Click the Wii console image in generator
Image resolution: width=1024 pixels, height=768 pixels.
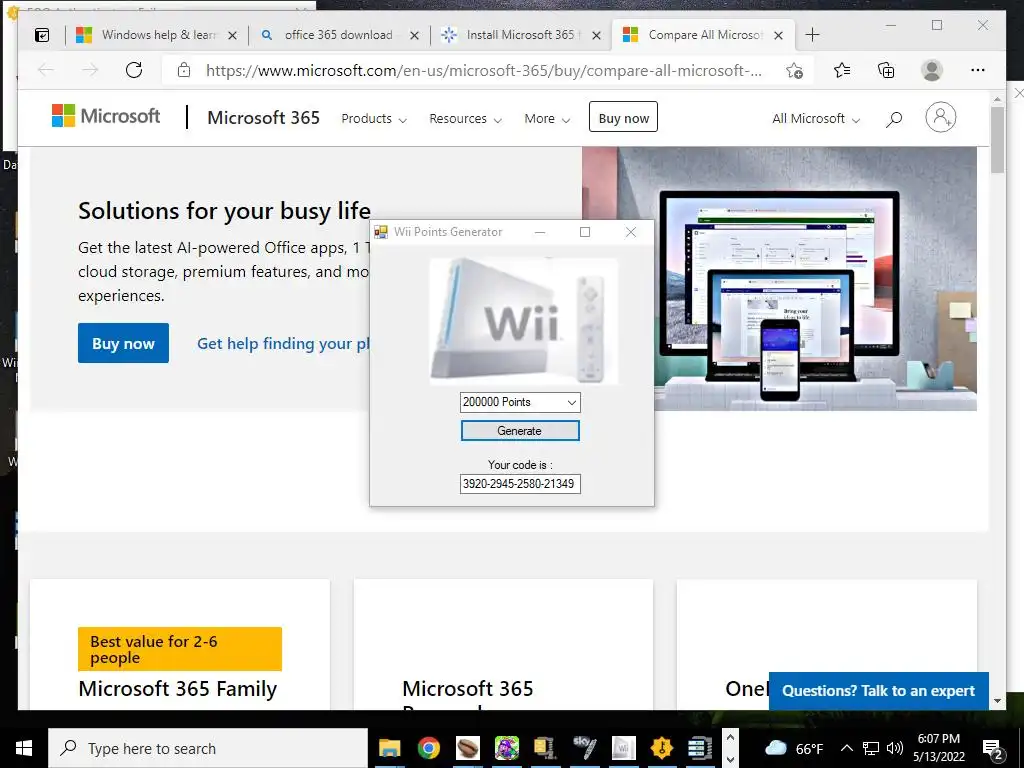pyautogui.click(x=524, y=320)
